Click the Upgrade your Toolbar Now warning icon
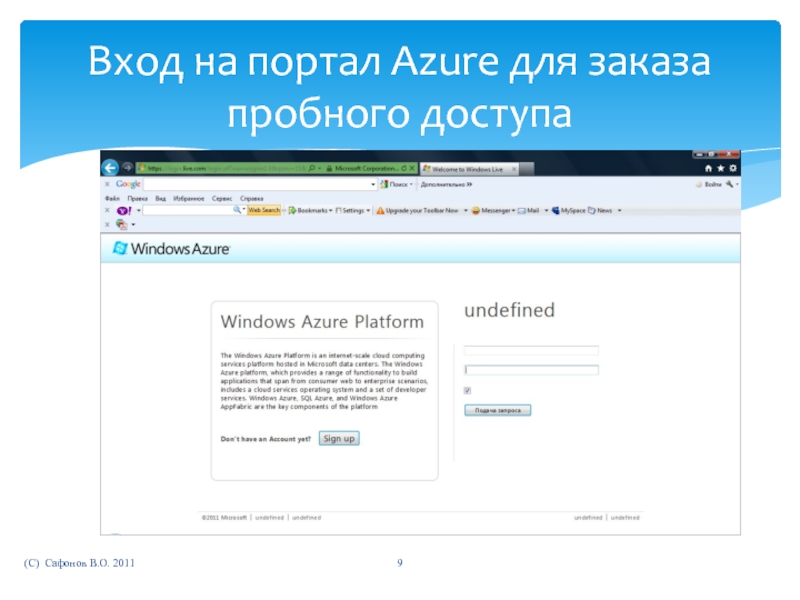Viewport: 800px width, 600px height. [380, 210]
